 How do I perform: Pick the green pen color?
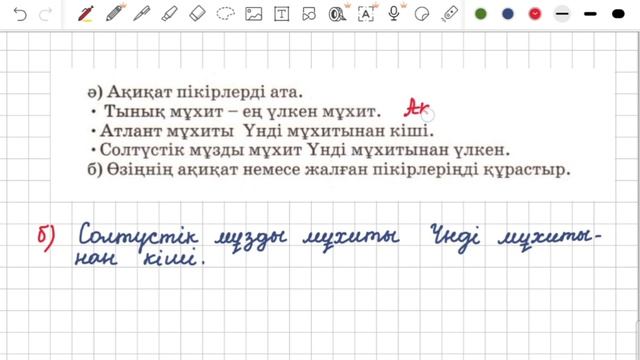coord(481,14)
